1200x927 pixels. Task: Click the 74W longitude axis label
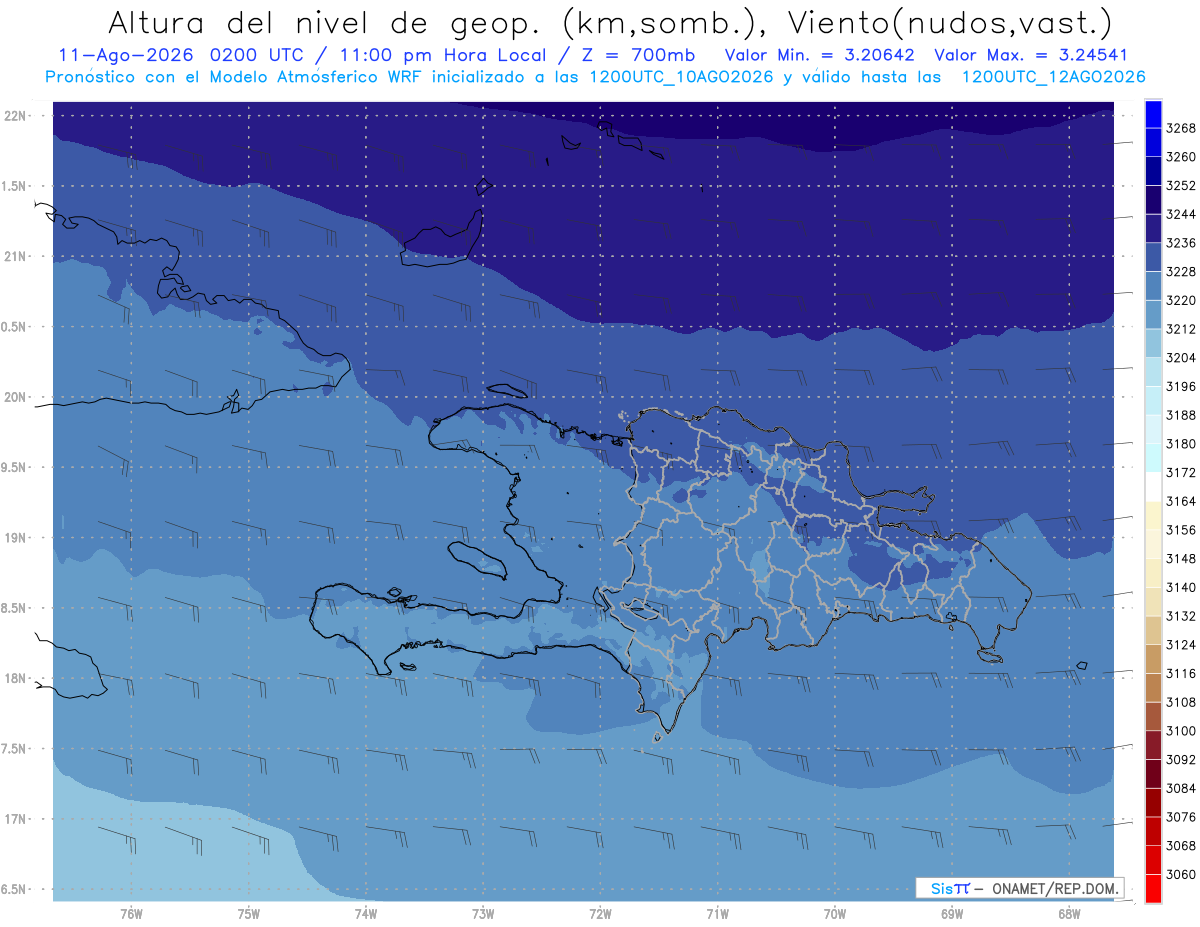point(365,914)
